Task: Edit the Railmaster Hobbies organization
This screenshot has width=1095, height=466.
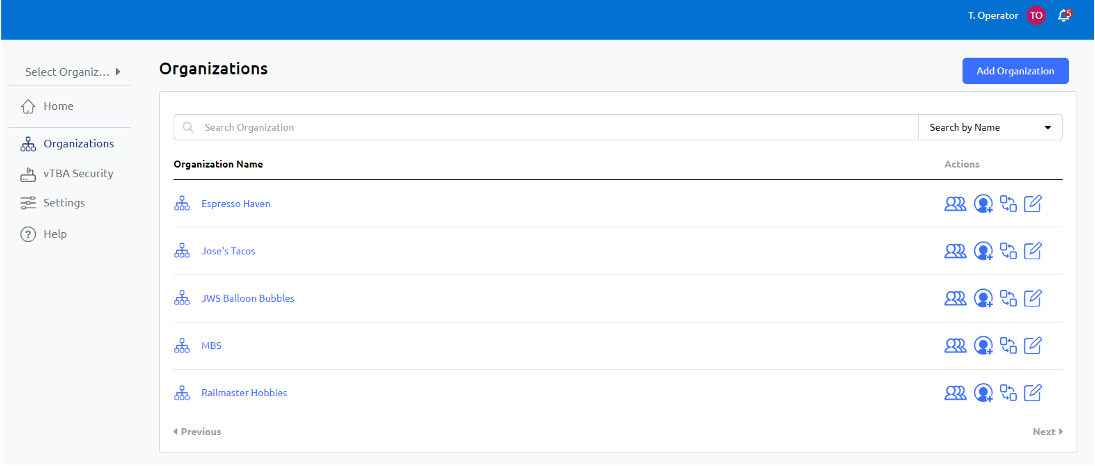Action: click(x=1033, y=393)
